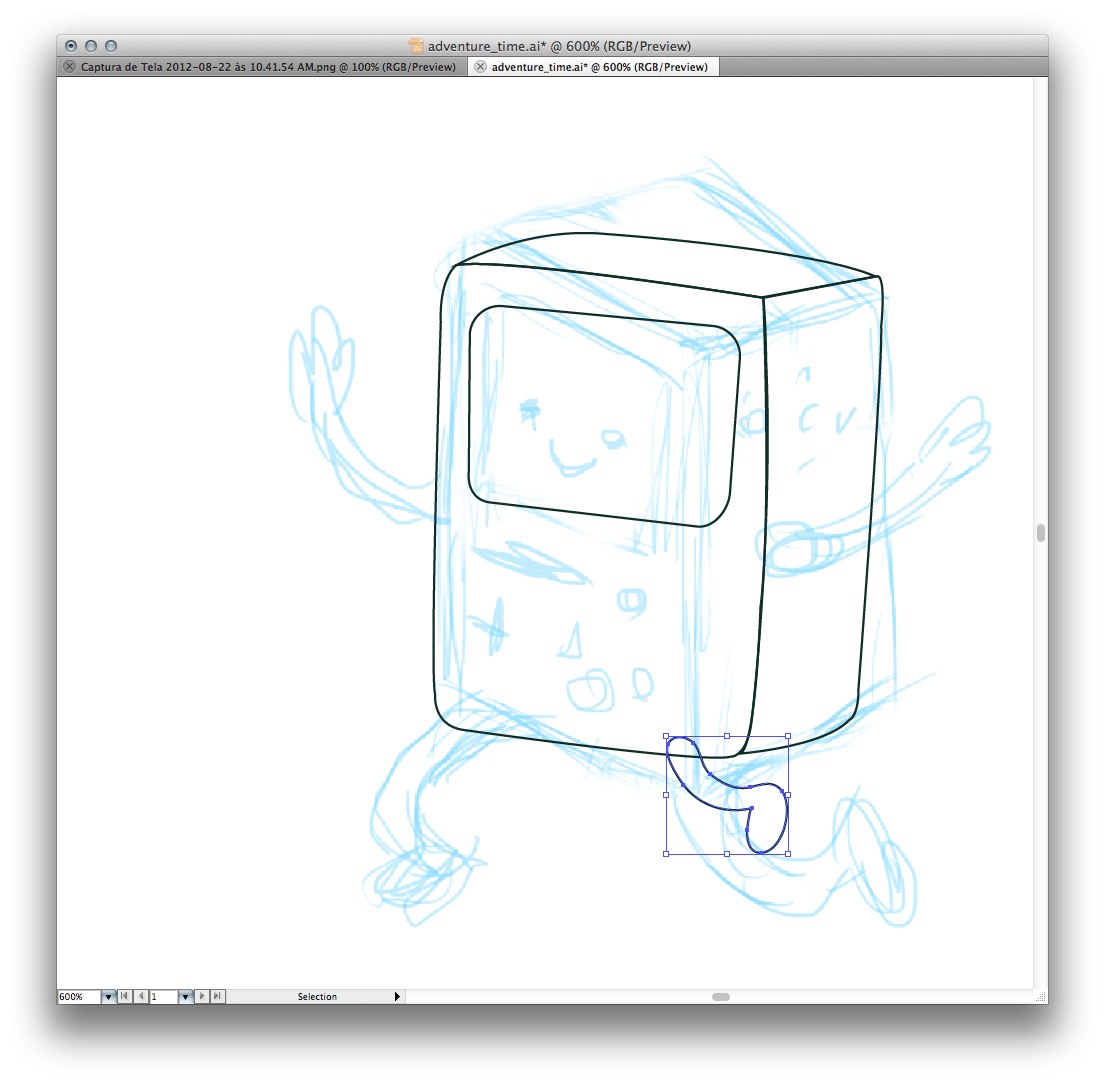1105x1083 pixels.
Task: Close the Captura de Tela document tab
Action: pyautogui.click(x=69, y=67)
